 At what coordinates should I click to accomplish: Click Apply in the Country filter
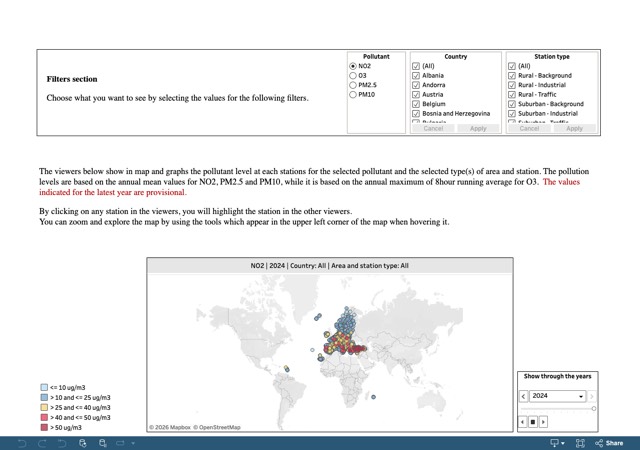(x=478, y=128)
